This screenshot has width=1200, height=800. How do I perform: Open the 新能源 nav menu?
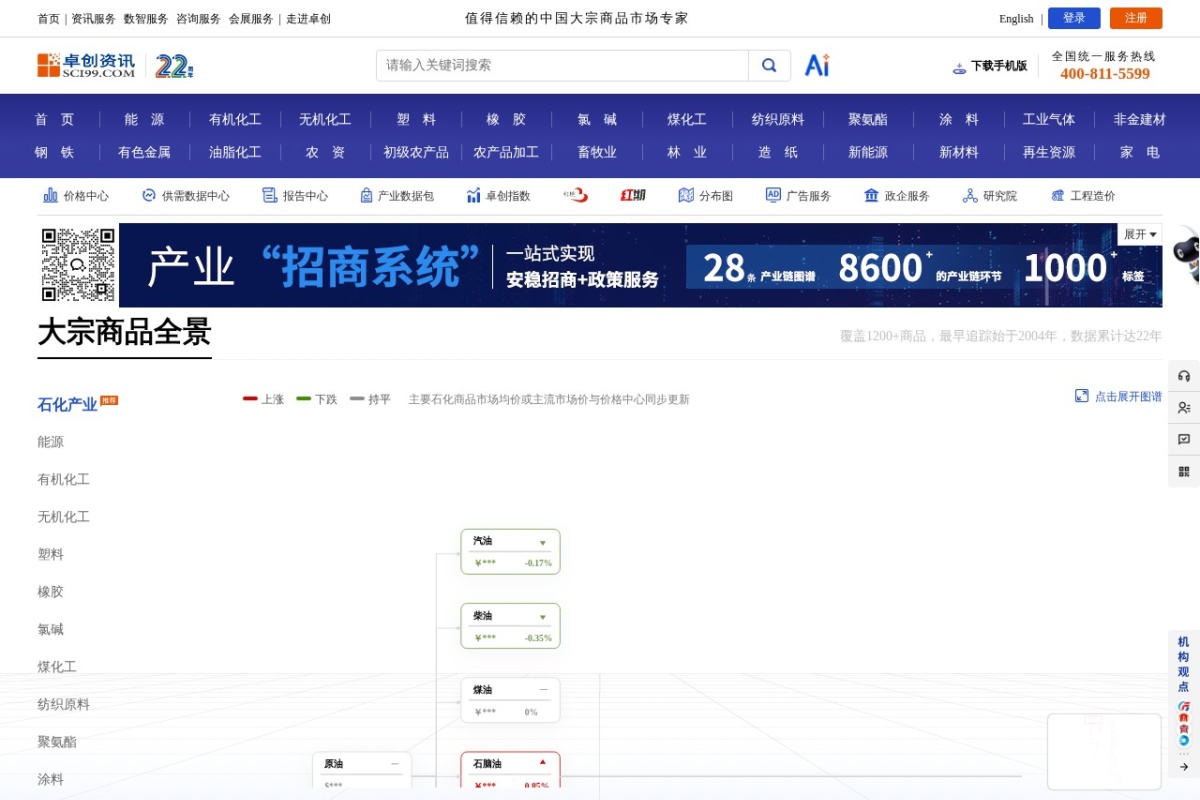coord(868,152)
